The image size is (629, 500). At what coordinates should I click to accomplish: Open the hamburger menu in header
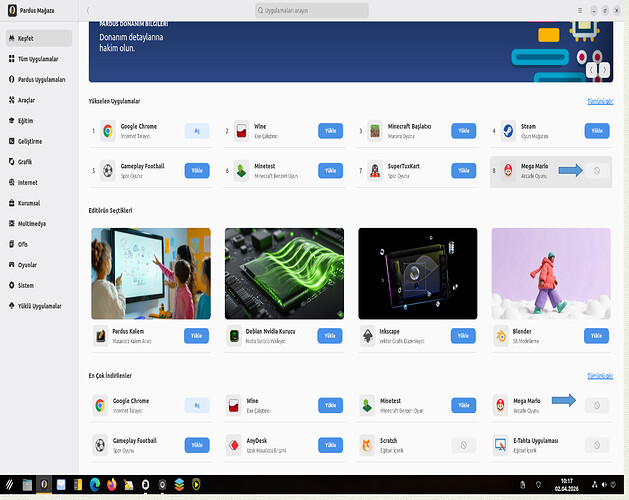pos(579,9)
